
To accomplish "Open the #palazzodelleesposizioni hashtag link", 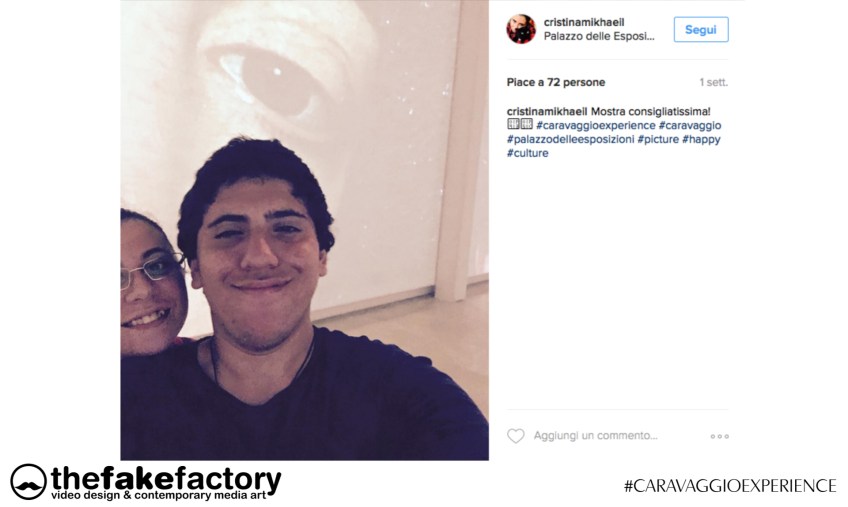I will [571, 139].
